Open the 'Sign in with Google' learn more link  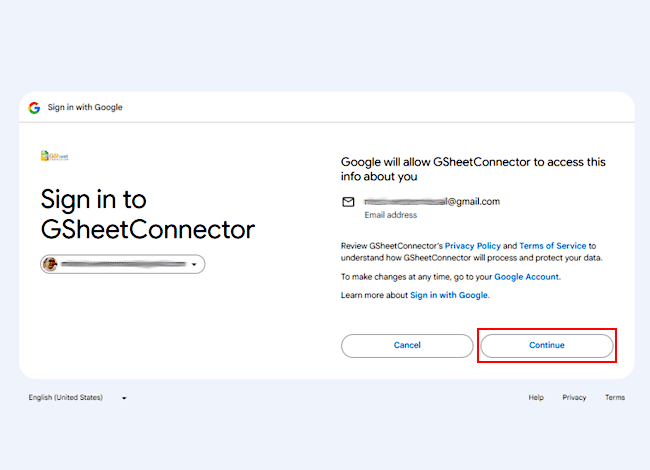pyautogui.click(x=449, y=295)
